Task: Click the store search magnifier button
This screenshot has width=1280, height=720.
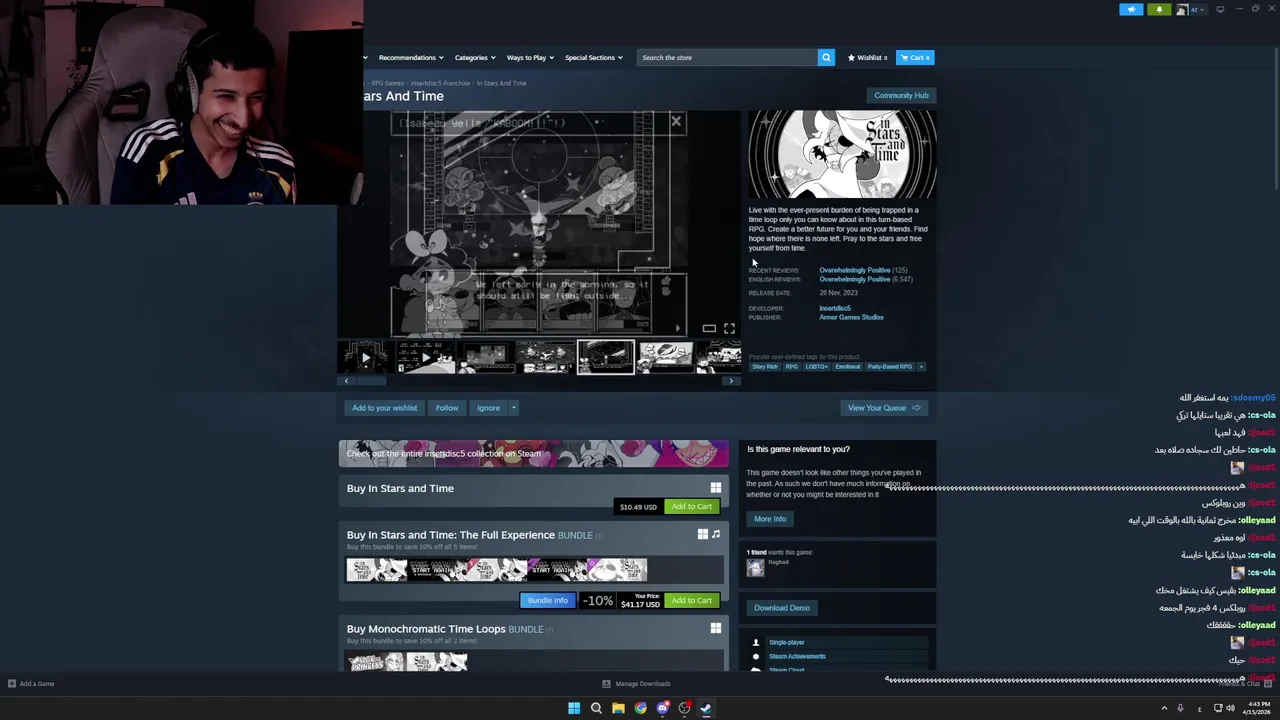Action: [826, 58]
